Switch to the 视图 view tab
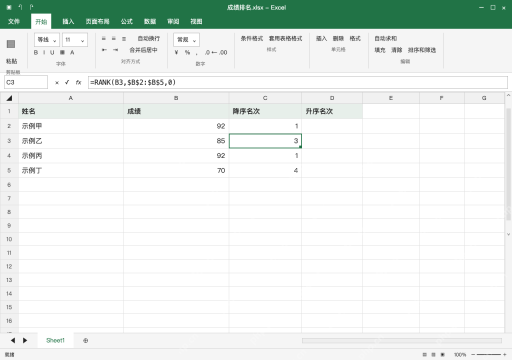The width and height of the screenshot is (512, 360). pos(196,22)
